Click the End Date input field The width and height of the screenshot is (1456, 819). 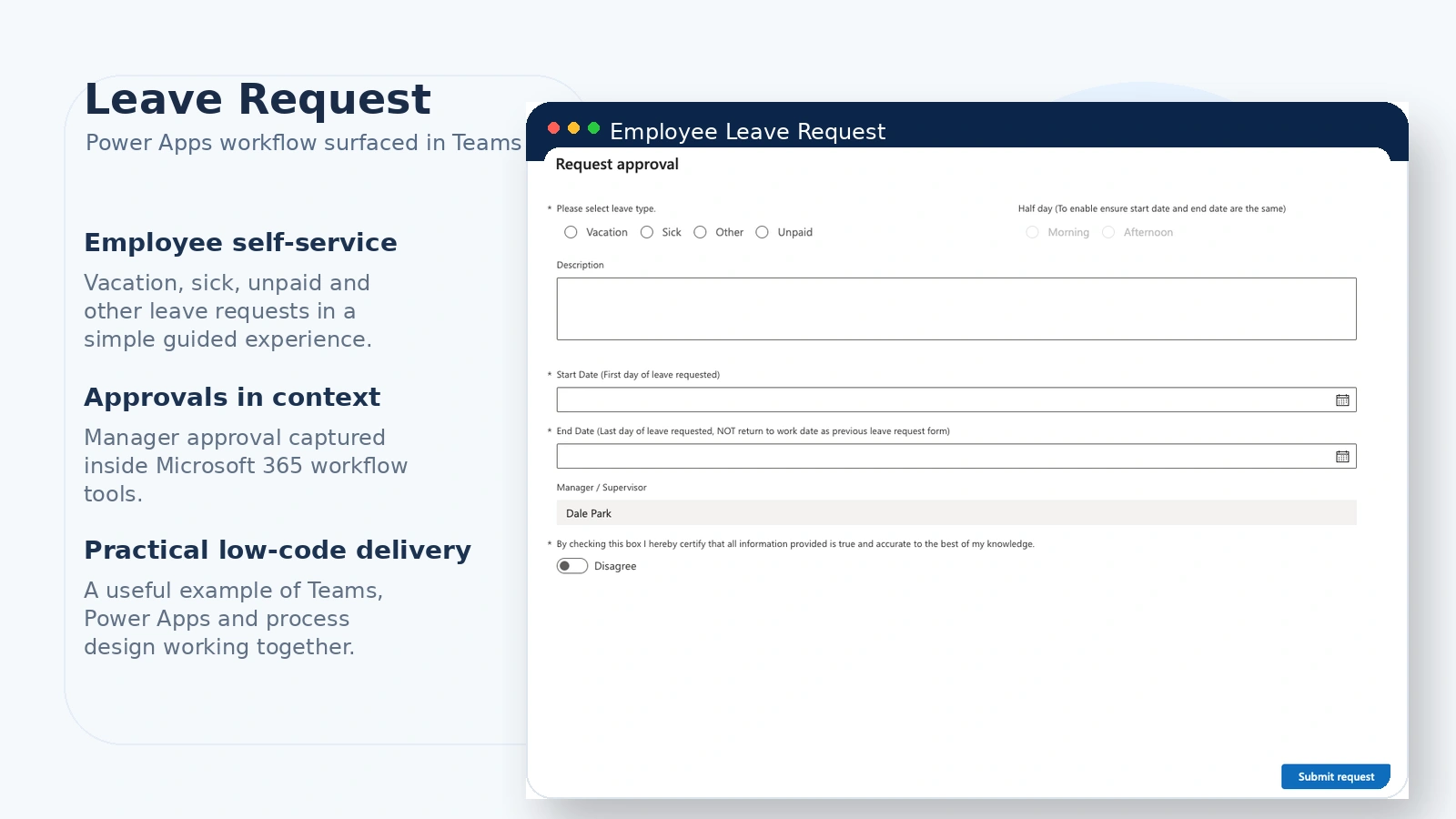coord(956,457)
